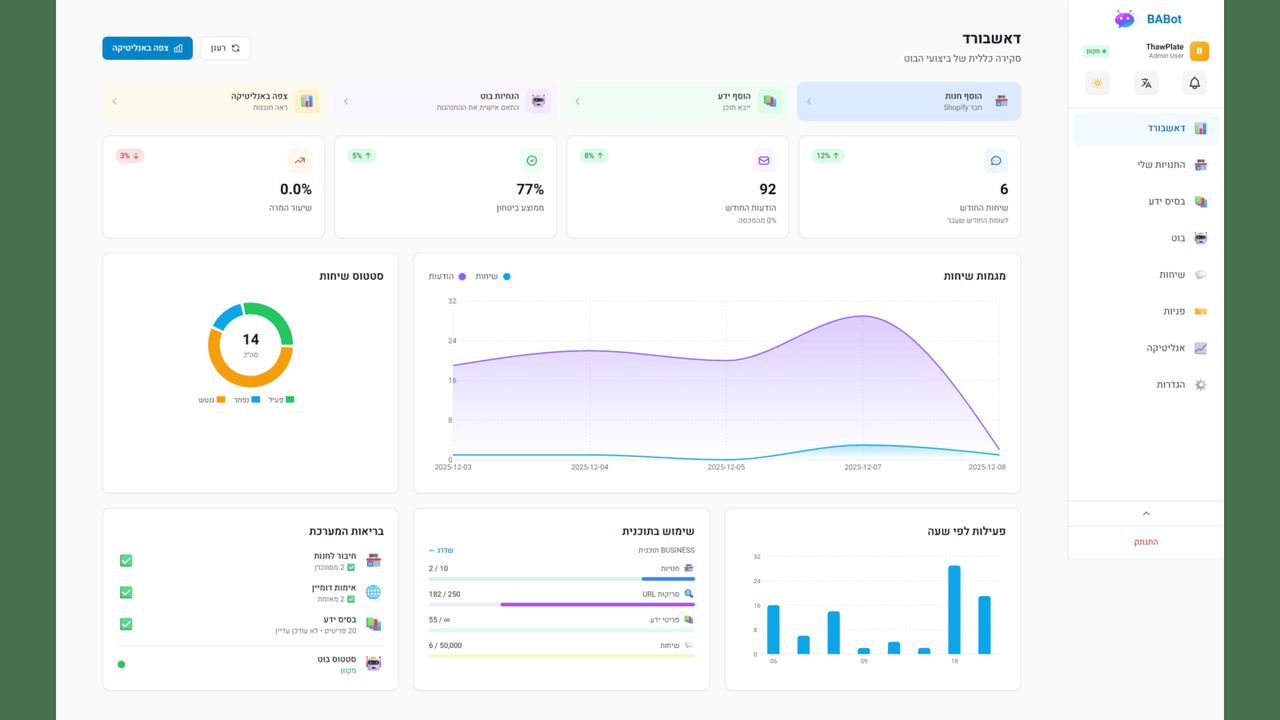Click the שדרג upgrade link
The width and height of the screenshot is (1280, 720).
(x=441, y=550)
